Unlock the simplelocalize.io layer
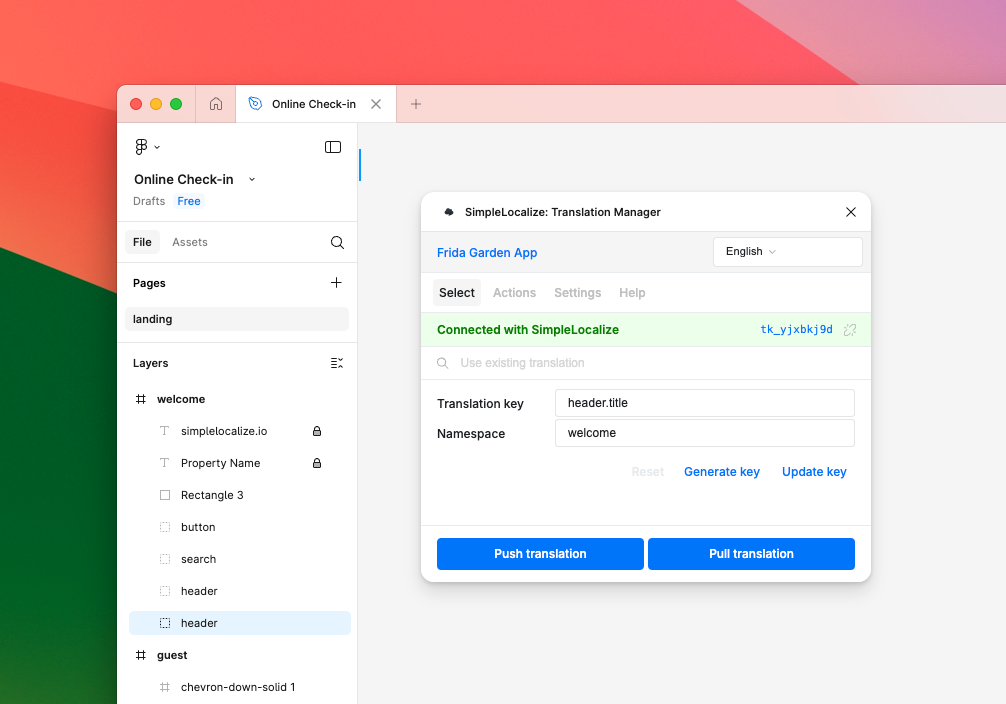Viewport: 1006px width, 704px height. tap(317, 431)
